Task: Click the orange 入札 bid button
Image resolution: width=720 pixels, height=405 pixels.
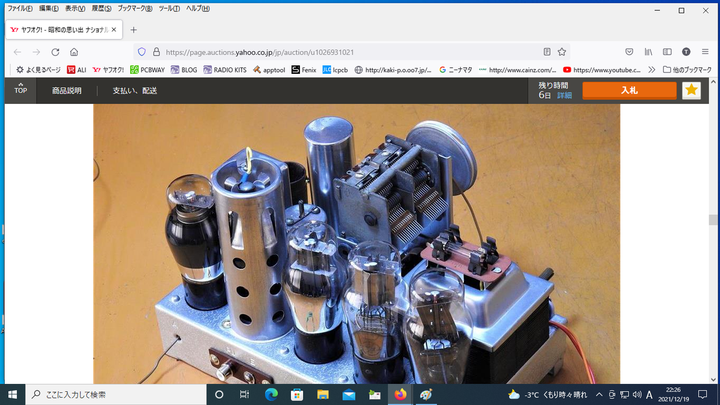Action: click(629, 90)
